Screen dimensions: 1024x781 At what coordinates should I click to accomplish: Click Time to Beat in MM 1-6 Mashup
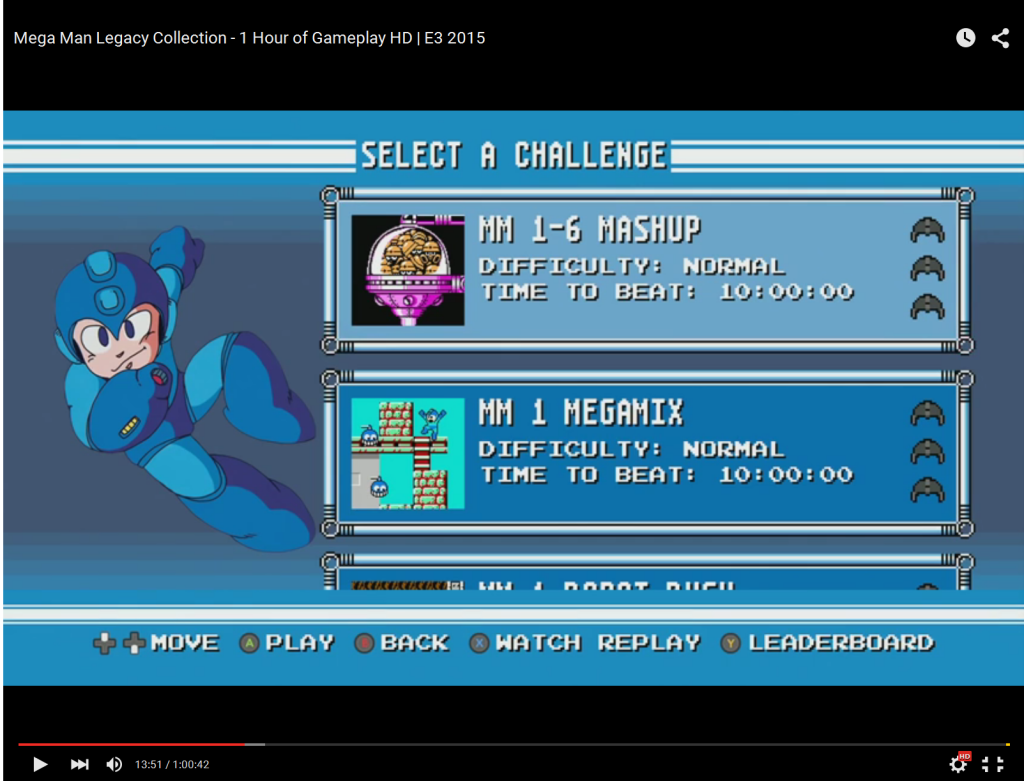(x=667, y=292)
